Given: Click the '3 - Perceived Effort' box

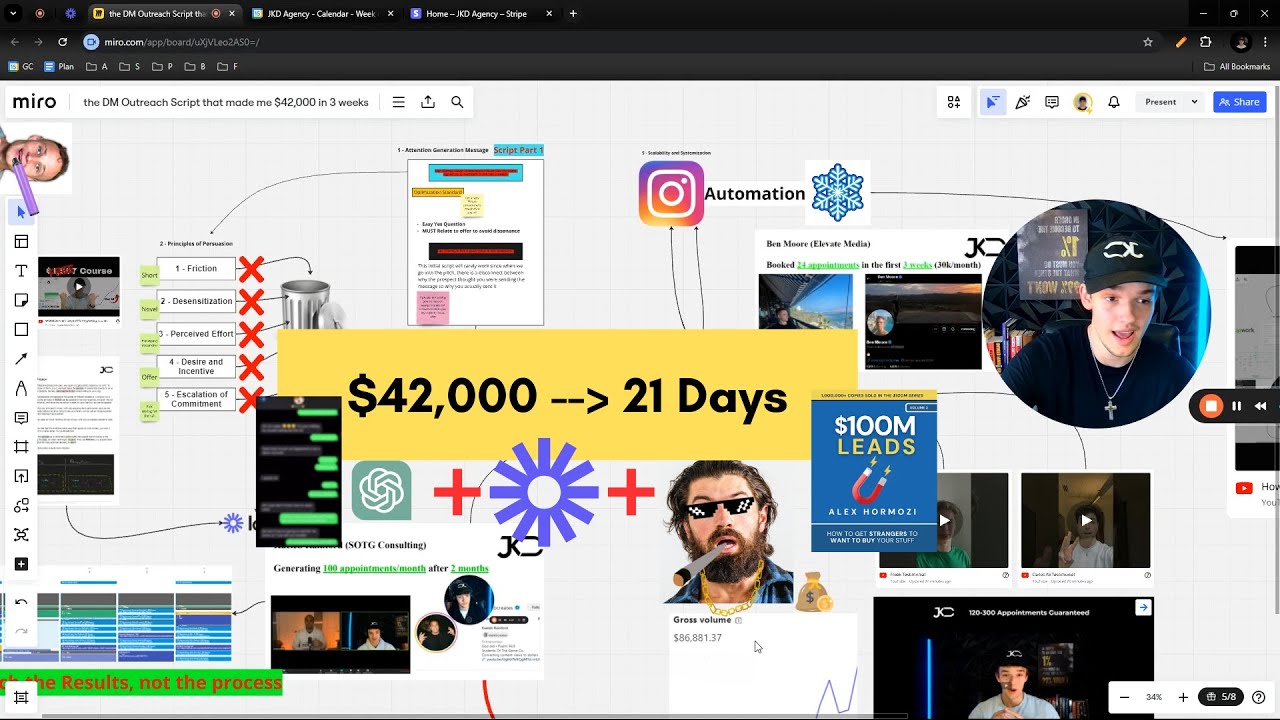Looking at the screenshot, I should tap(196, 334).
